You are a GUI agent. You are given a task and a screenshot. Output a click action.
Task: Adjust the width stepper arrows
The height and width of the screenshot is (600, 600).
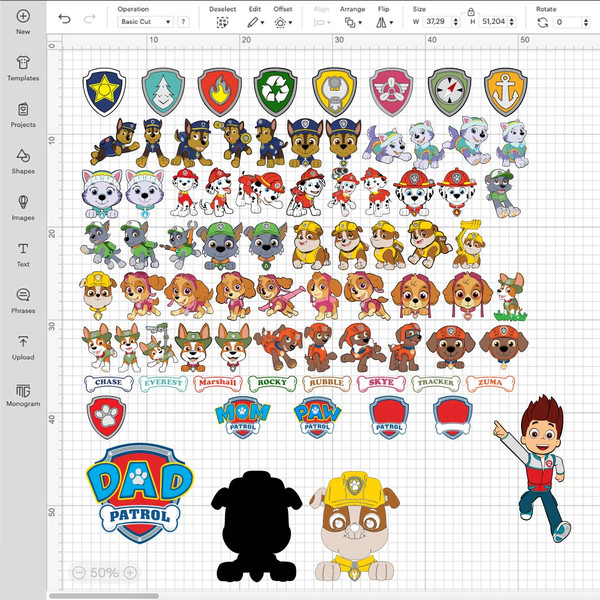coord(456,22)
